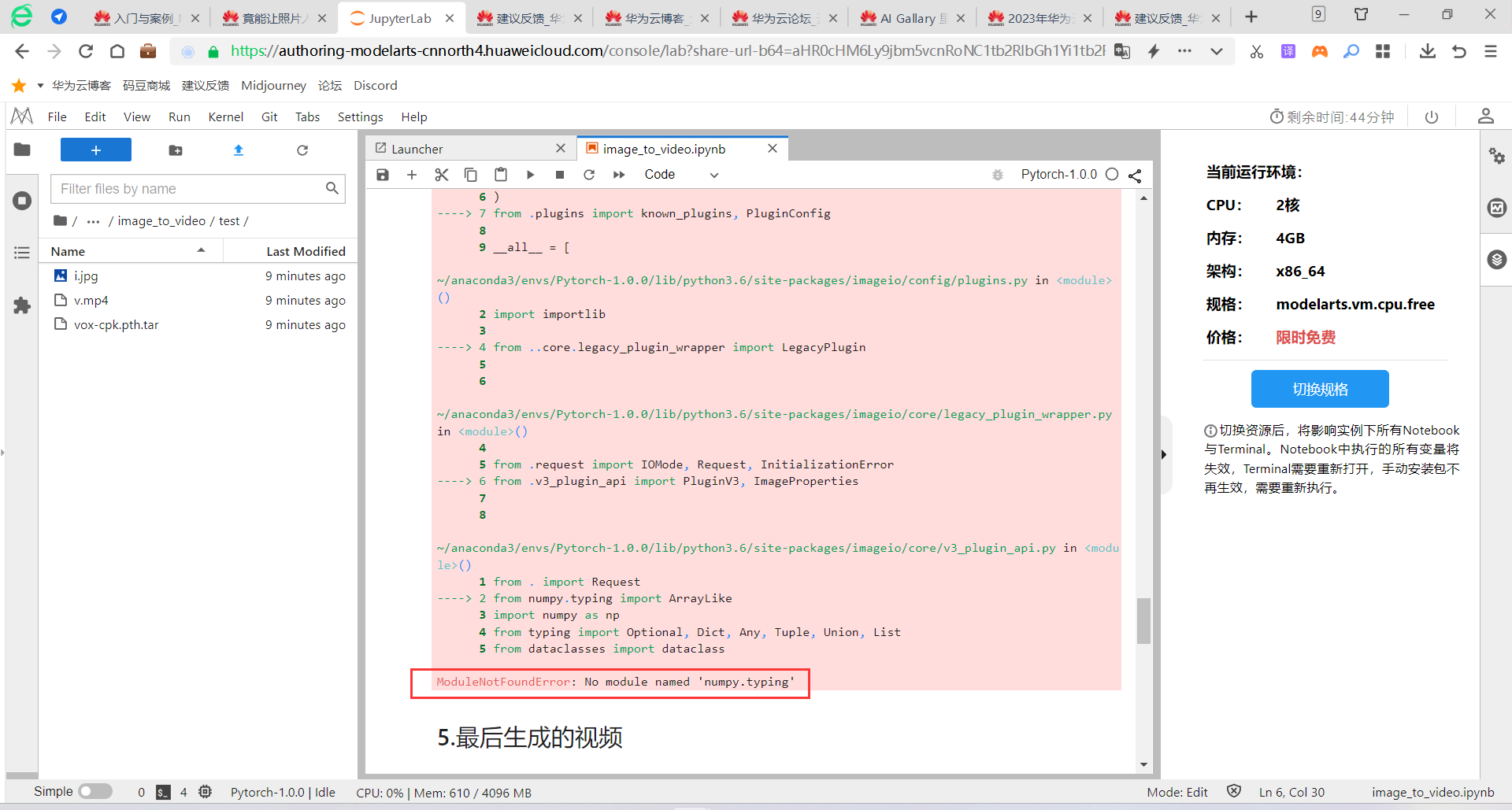Open the notebook debugger bug icon
This screenshot has height=810, width=1512.
point(998,175)
